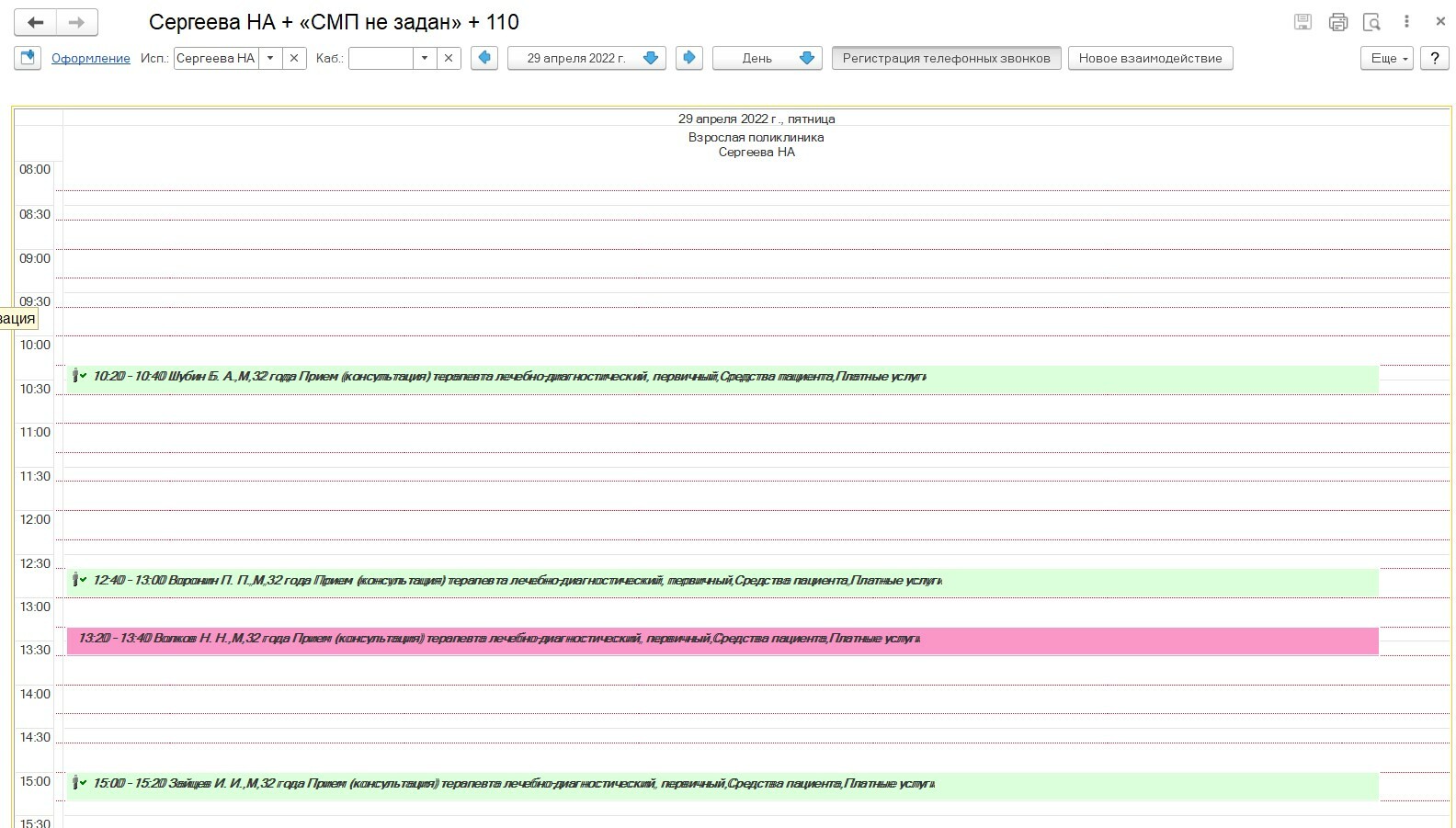Go forward with the right arrow button
This screenshot has width=1456, height=828.
point(77,22)
